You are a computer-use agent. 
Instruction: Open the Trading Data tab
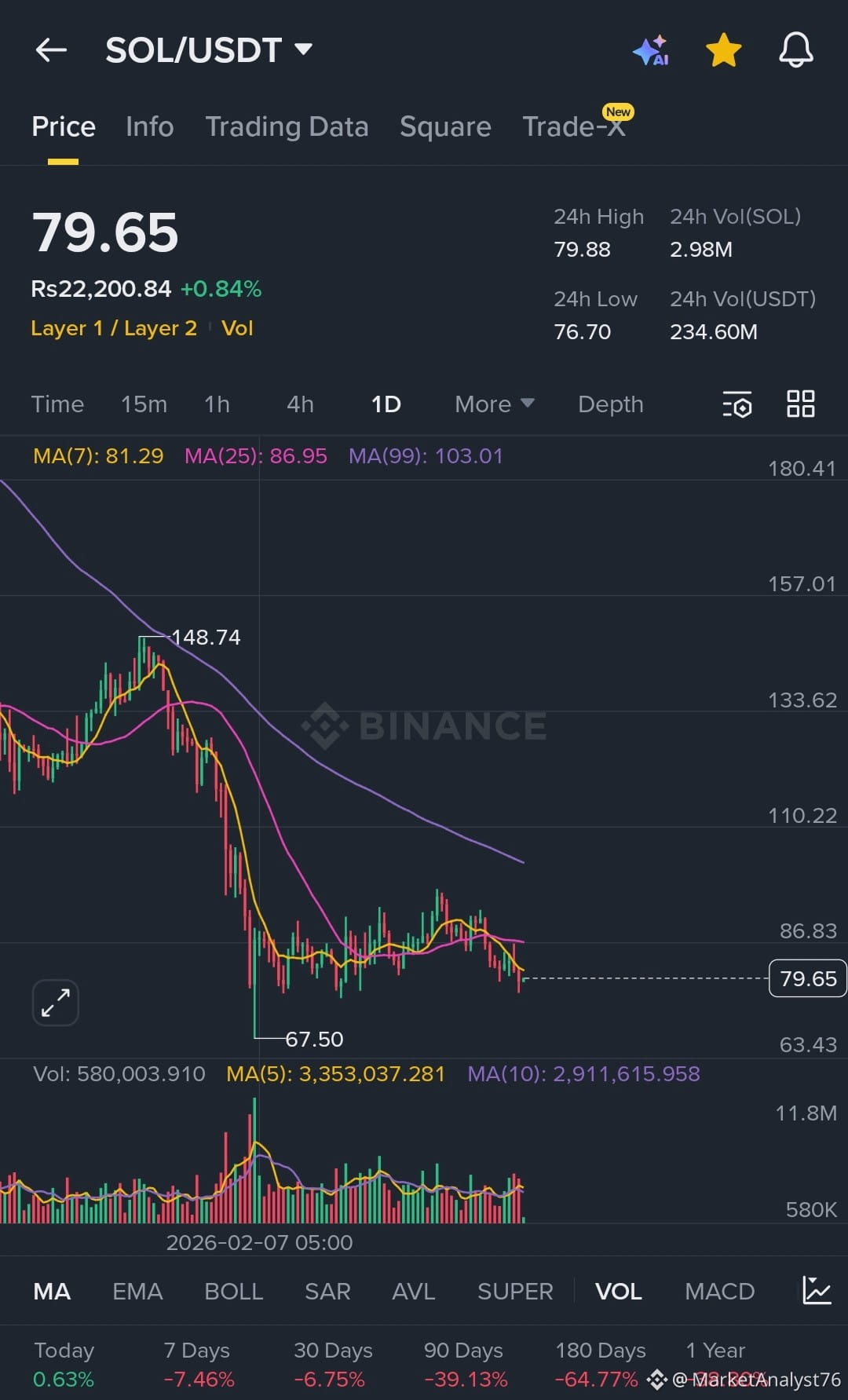tap(287, 126)
